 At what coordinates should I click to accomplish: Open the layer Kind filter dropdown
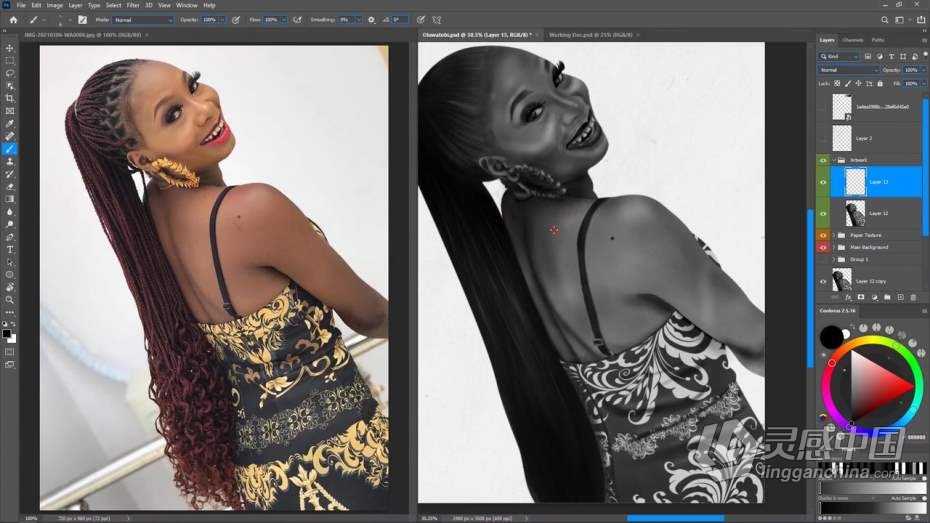click(839, 56)
